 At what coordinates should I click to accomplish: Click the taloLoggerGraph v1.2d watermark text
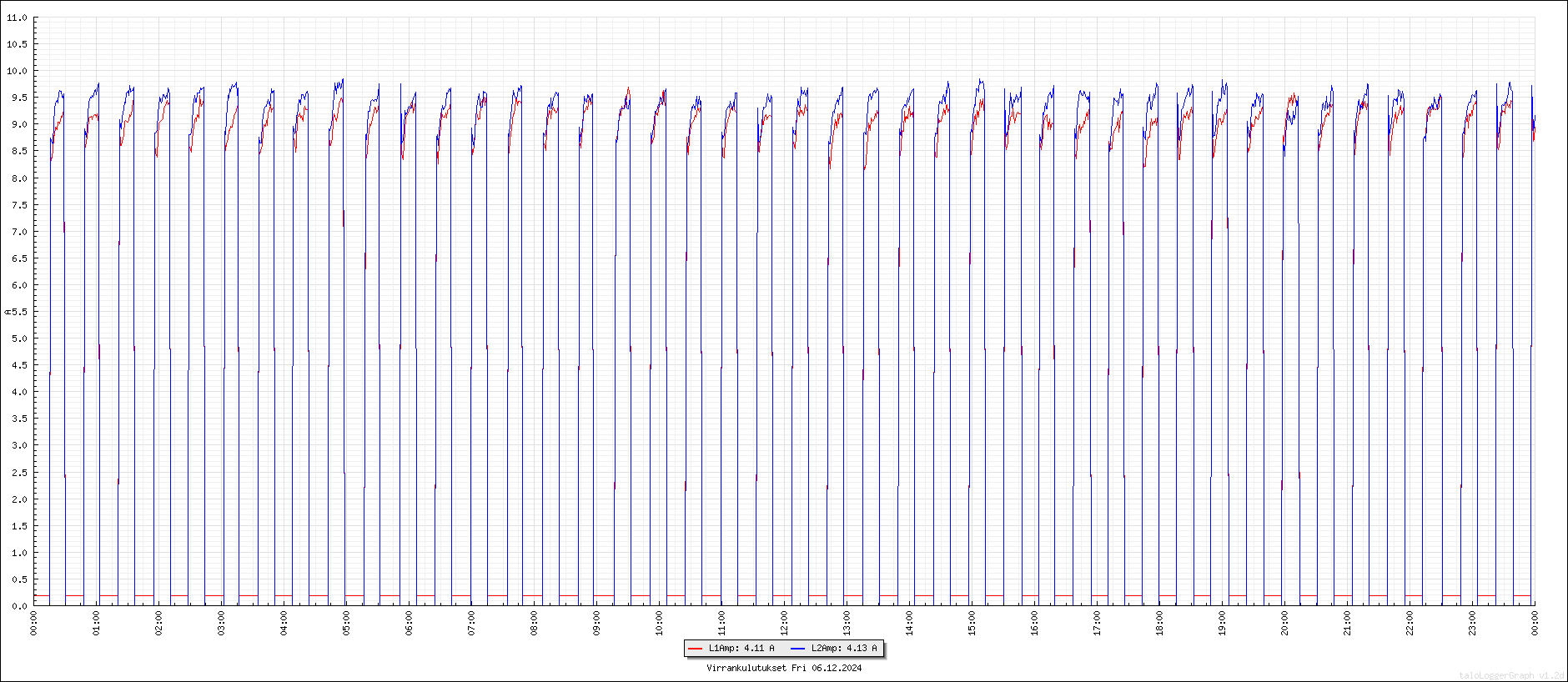(1511, 675)
